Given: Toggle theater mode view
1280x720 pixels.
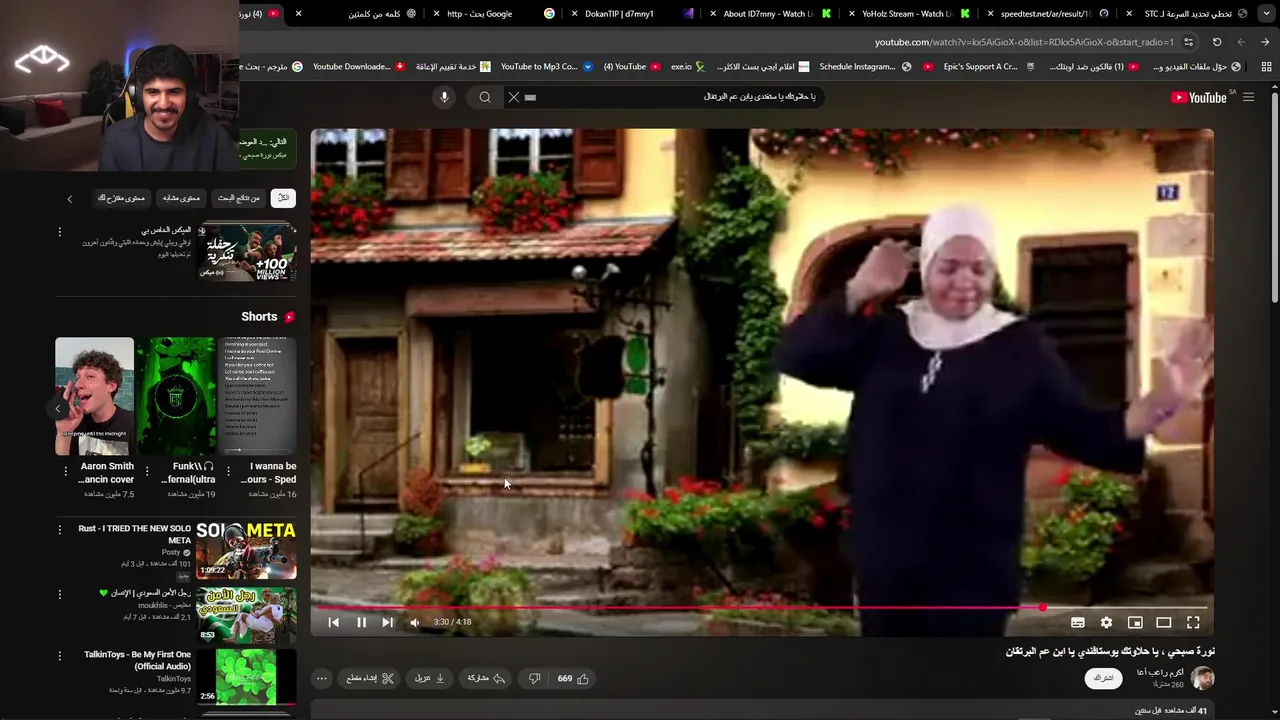Looking at the screenshot, I should [x=1164, y=622].
